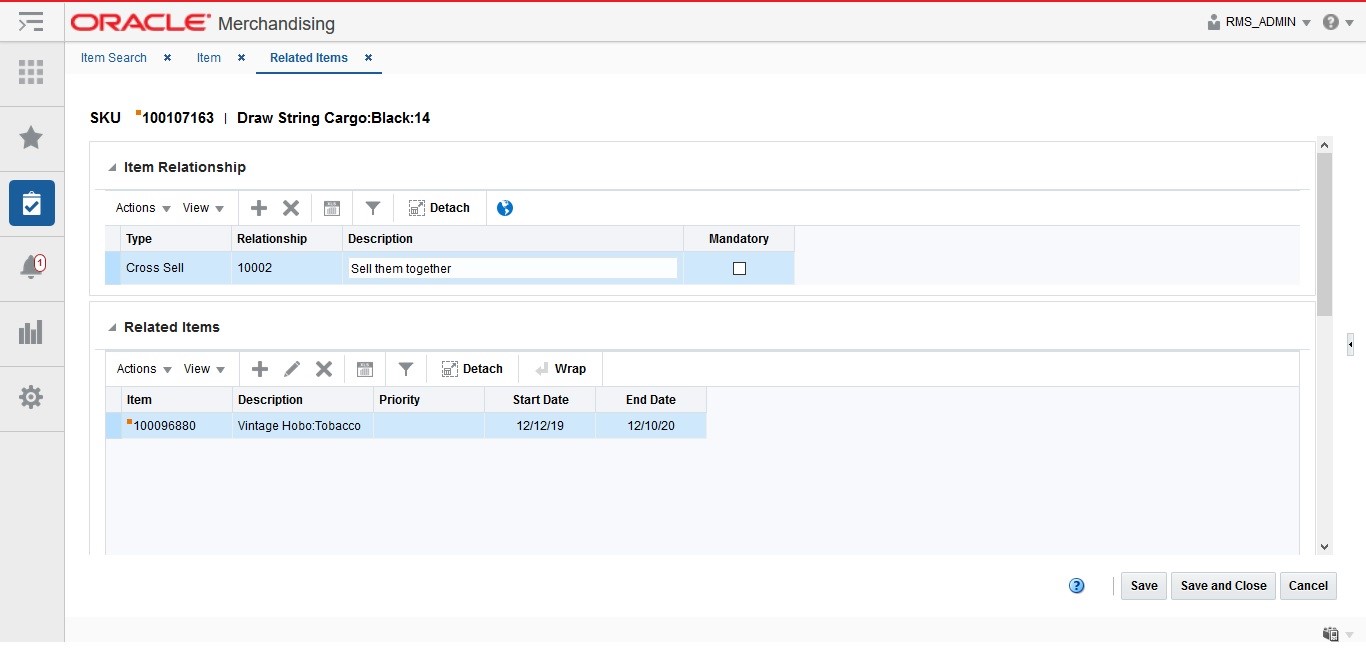Open Actions menu in Item Relationship

[143, 208]
